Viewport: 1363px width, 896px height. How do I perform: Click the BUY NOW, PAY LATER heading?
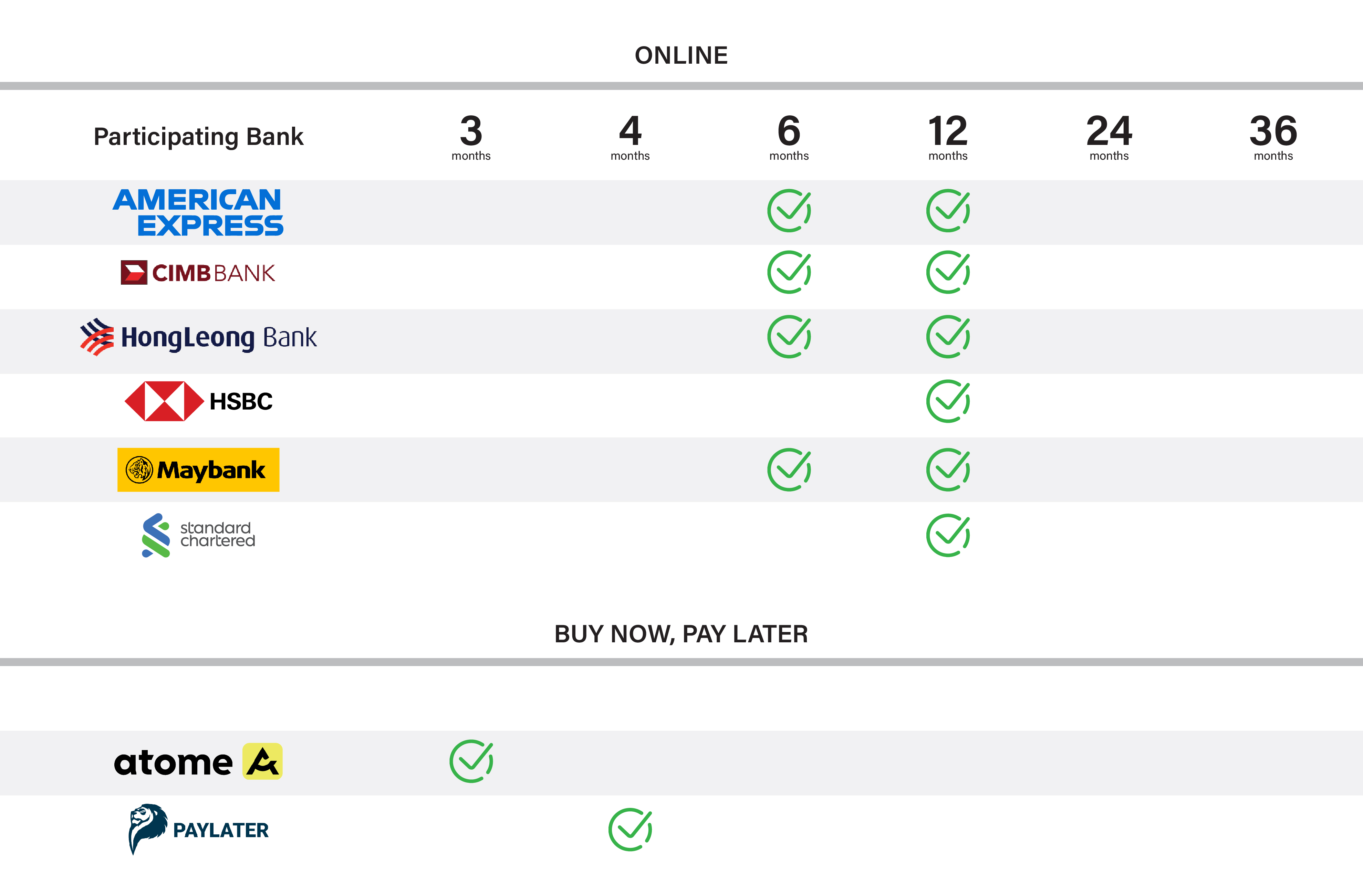681,634
